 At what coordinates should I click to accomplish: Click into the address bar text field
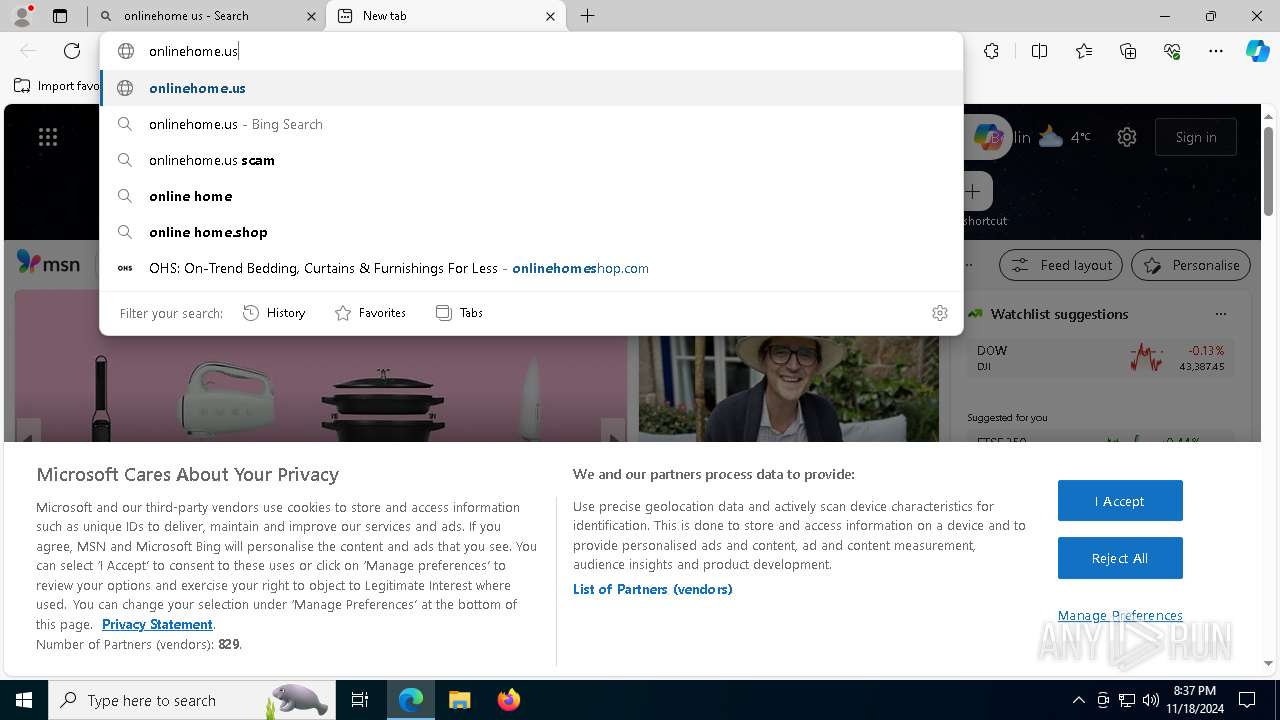click(530, 51)
